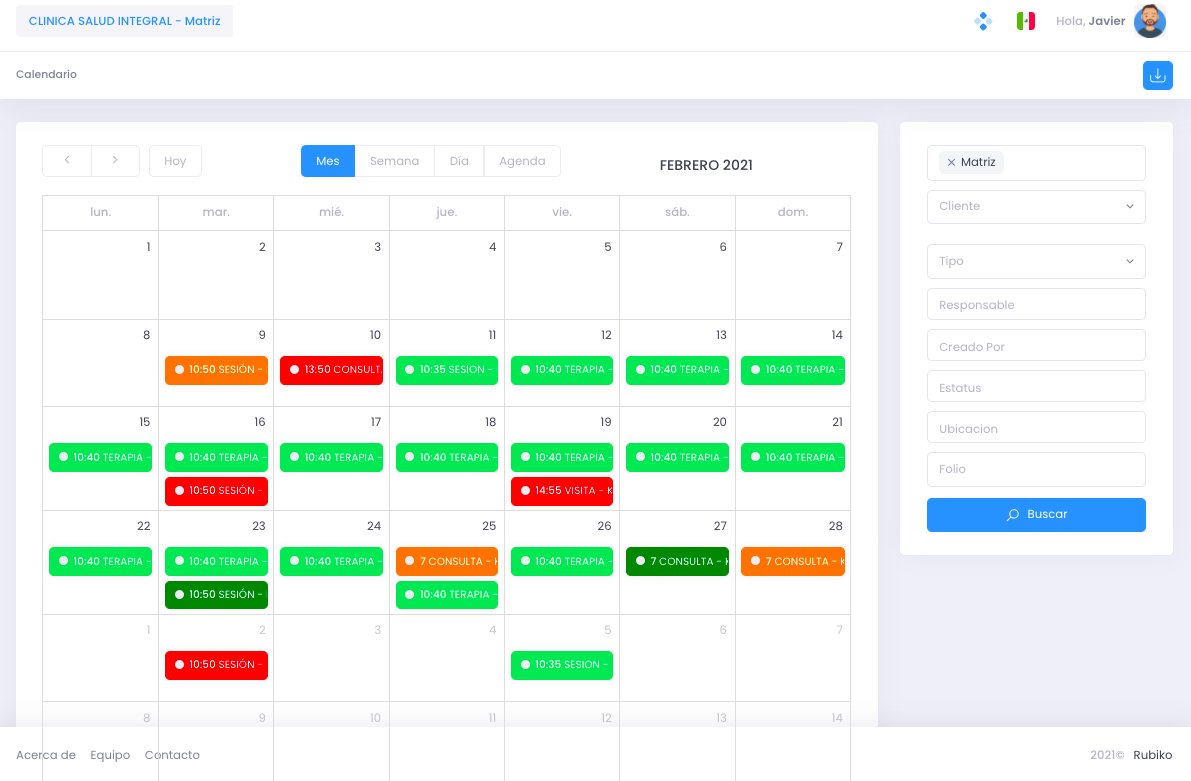Open the diamond apps icon in header
The height and width of the screenshot is (781, 1191).
983,21
